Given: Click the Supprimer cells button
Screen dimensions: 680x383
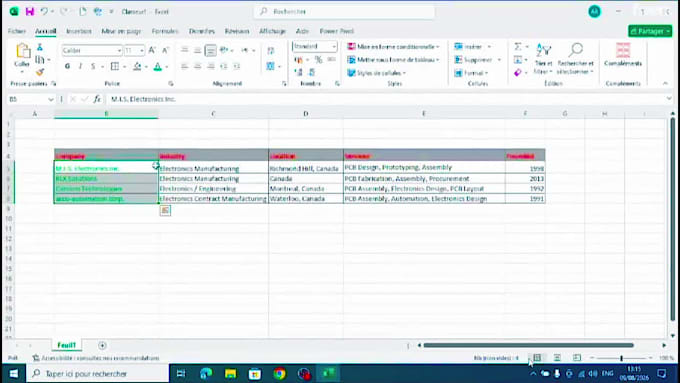Looking at the screenshot, I should [x=477, y=59].
